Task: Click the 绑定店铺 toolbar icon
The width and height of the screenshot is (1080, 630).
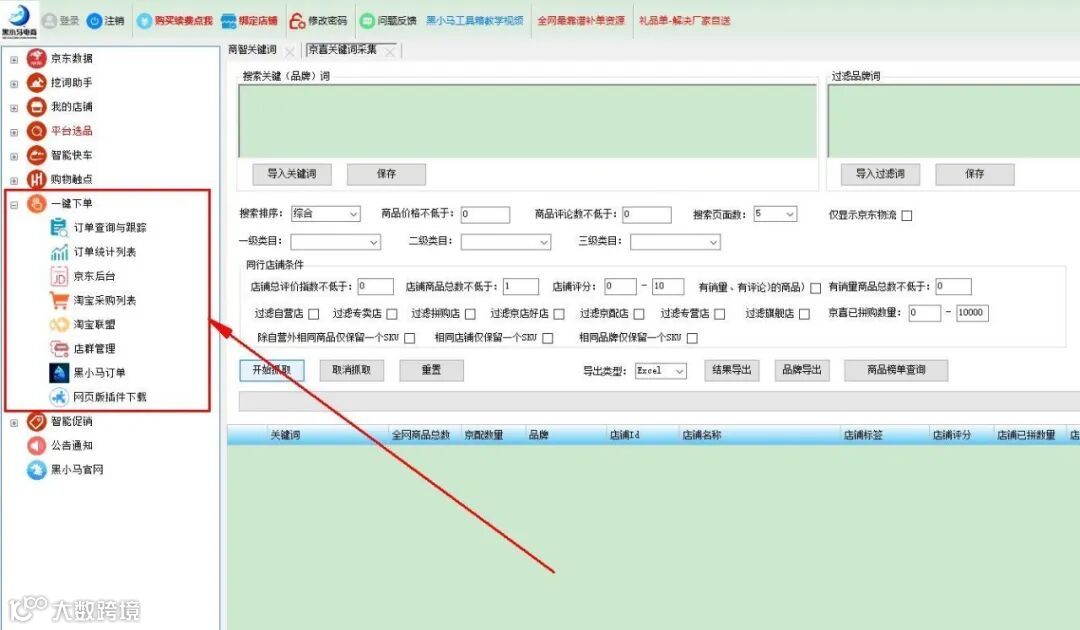Action: point(229,21)
